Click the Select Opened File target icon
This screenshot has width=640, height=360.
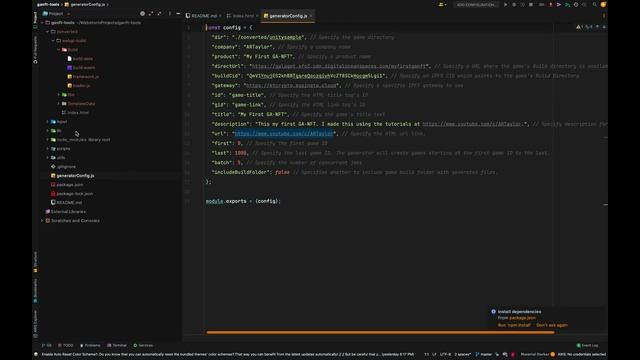coord(142,14)
